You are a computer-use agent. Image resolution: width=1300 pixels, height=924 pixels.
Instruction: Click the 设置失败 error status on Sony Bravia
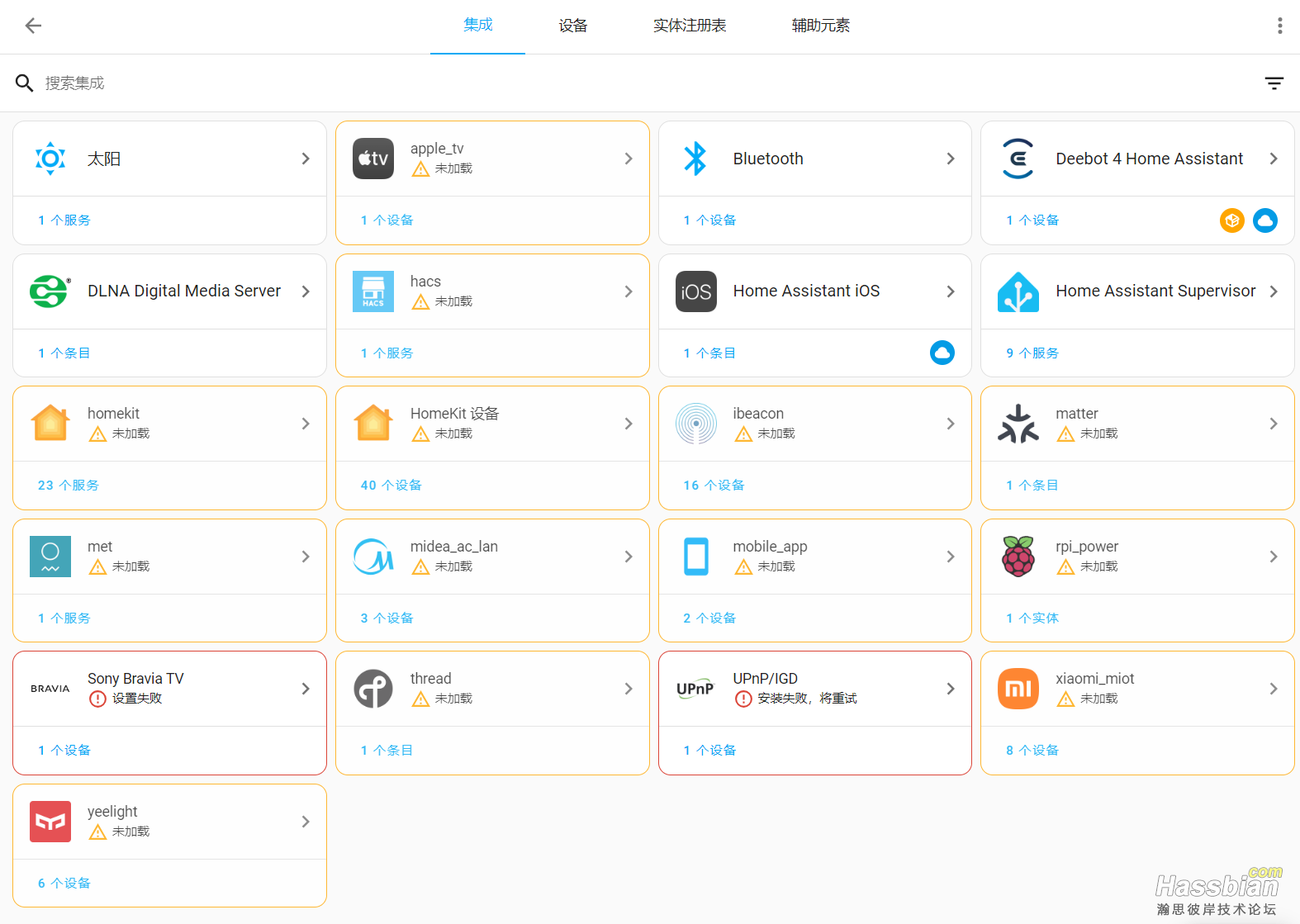coord(126,699)
